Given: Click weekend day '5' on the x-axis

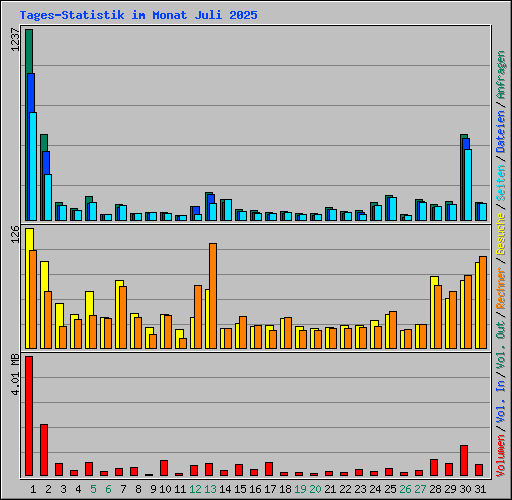Looking at the screenshot, I should [x=93, y=489].
